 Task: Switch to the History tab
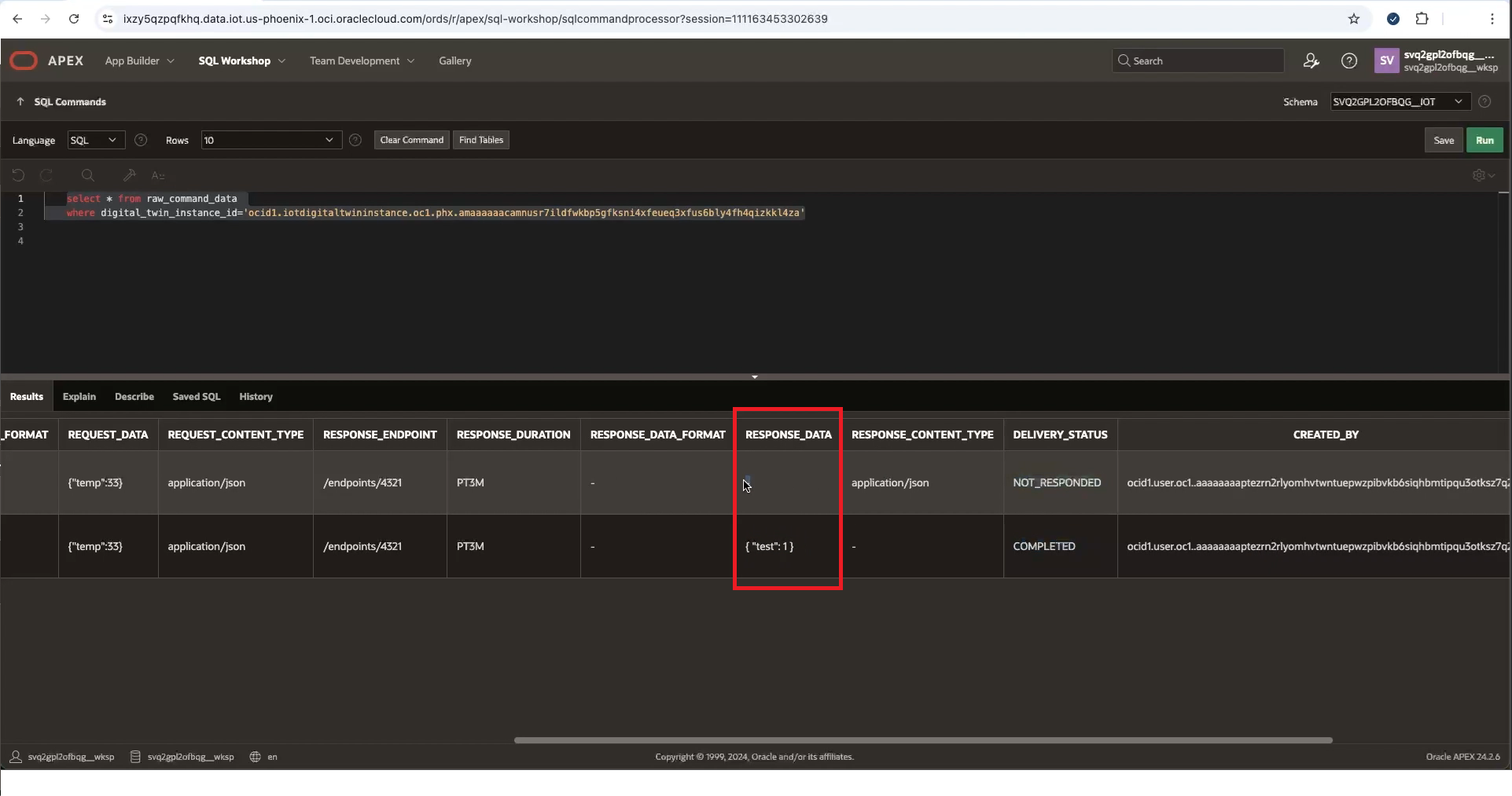tap(255, 397)
